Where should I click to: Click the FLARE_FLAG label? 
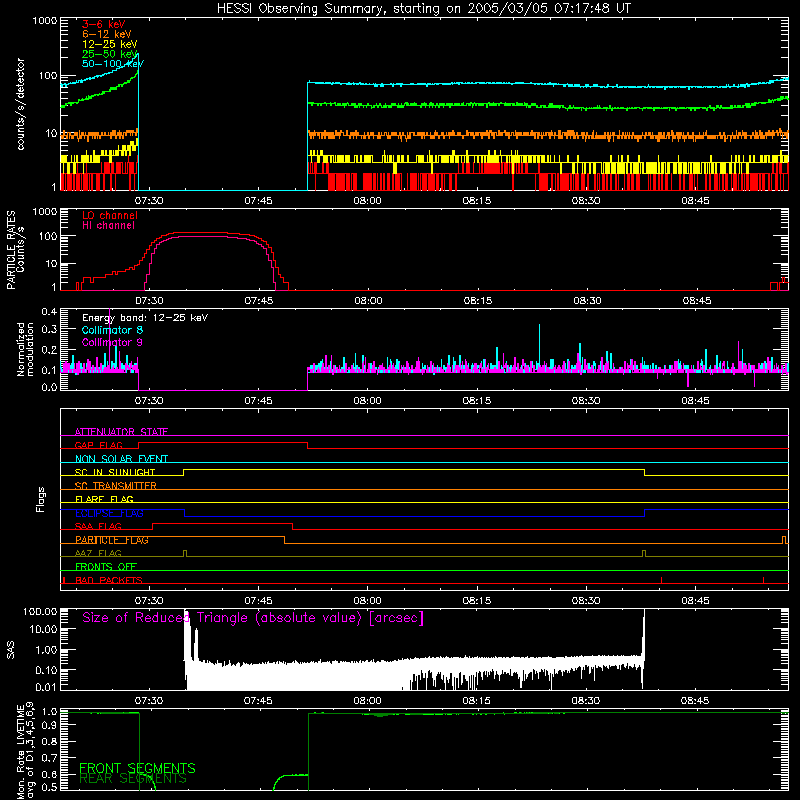pos(104,499)
